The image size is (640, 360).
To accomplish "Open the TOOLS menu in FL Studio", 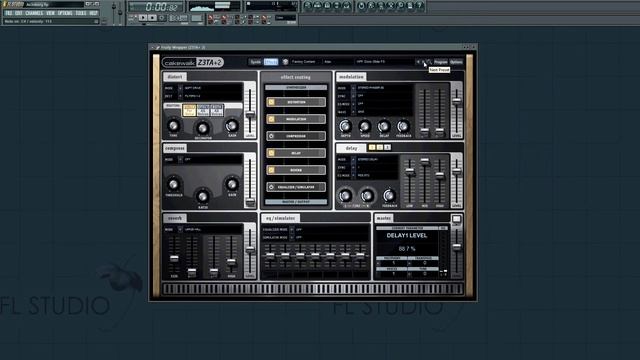I will (81, 13).
